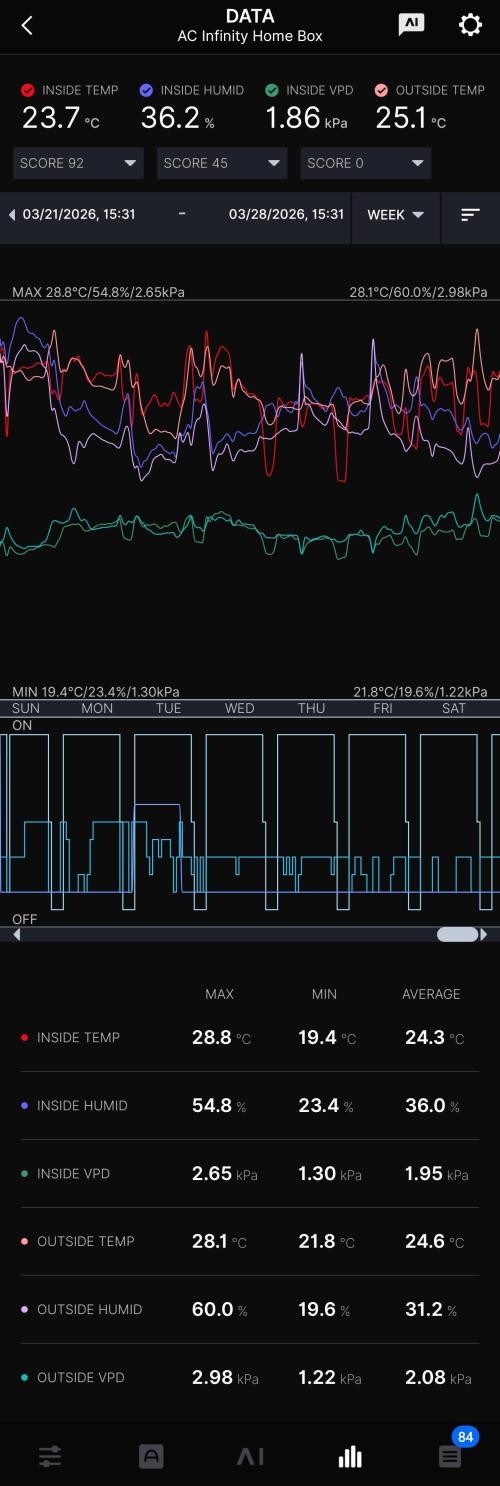This screenshot has height=1486, width=500.
Task: Open the sort/filter lines icon
Action: point(470,215)
